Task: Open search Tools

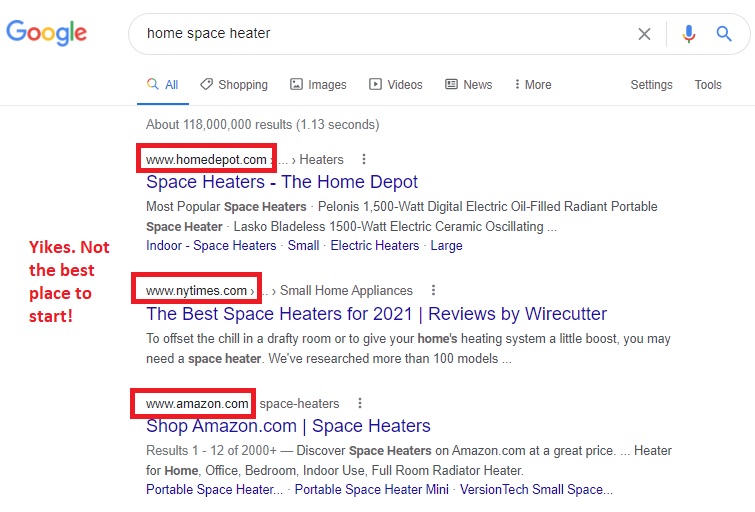Action: [708, 85]
